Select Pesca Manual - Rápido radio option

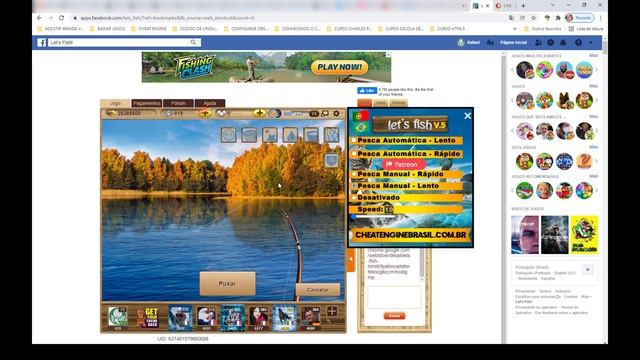tap(354, 174)
